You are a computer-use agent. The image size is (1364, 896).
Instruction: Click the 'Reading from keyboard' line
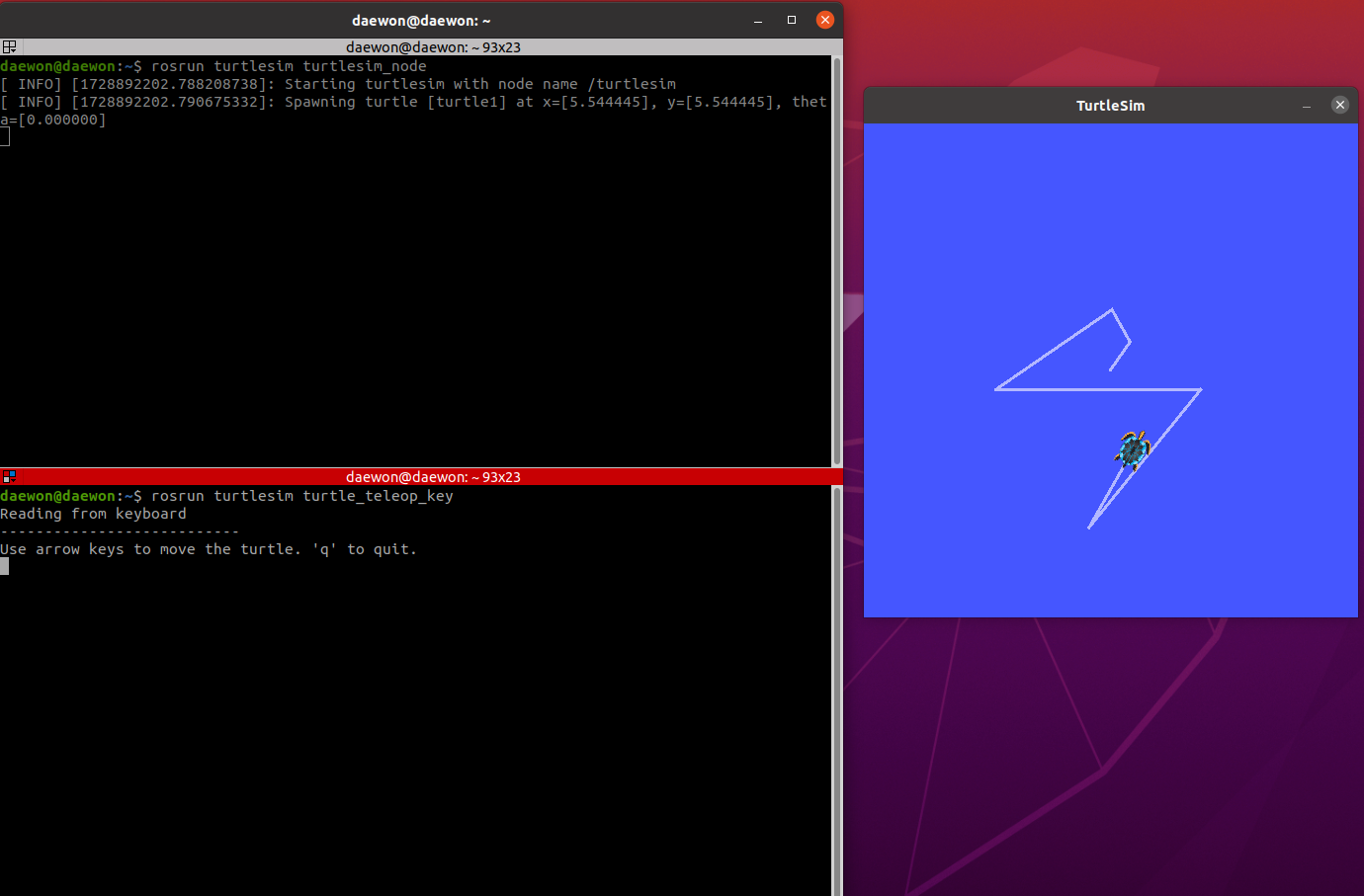coord(93,514)
